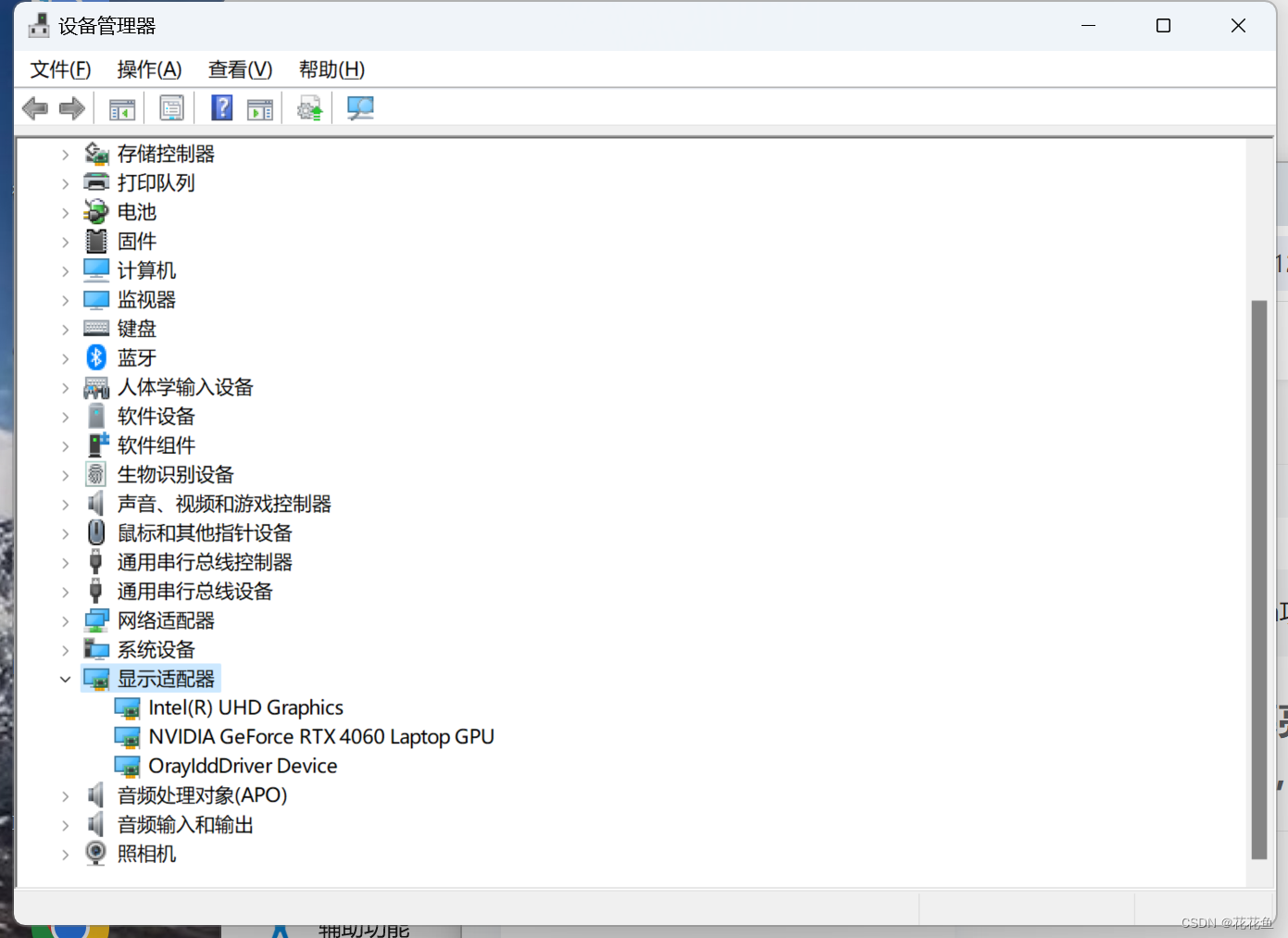Expand the 通用串行总线设备 node

tap(65, 592)
